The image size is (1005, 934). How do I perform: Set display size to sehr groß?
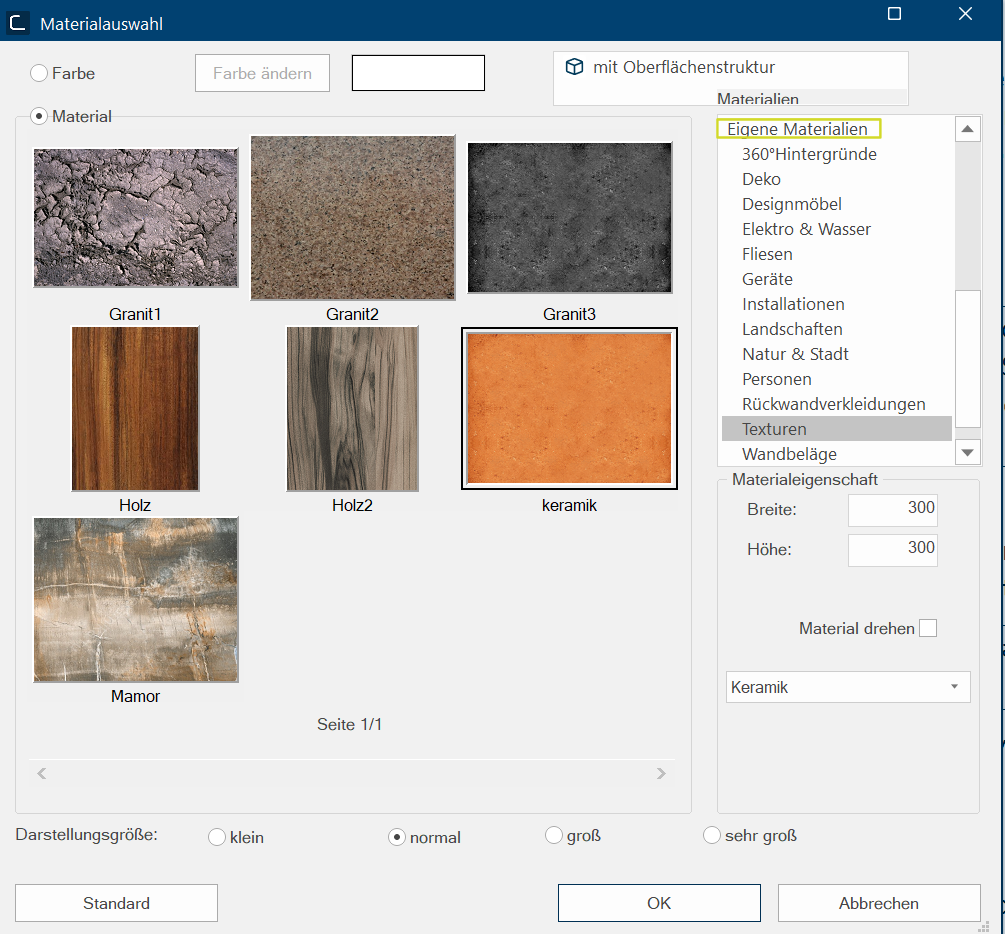[x=712, y=836]
